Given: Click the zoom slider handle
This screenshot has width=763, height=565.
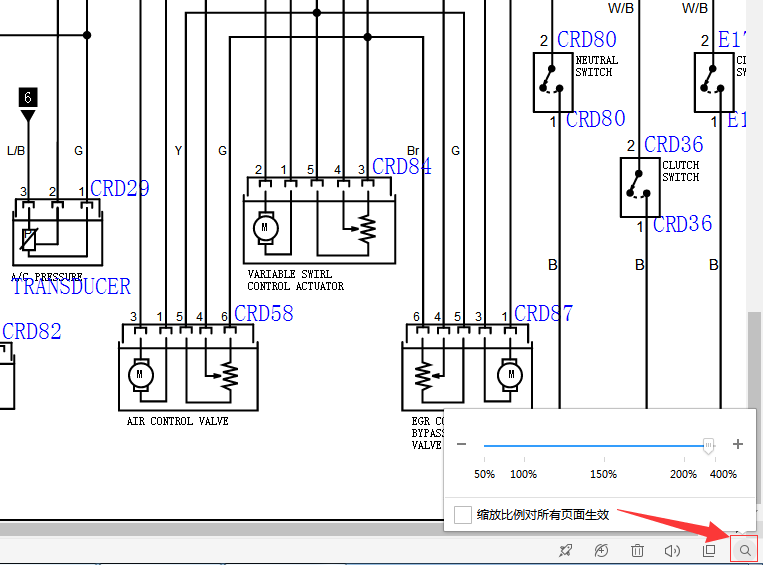Looking at the screenshot, I should [x=708, y=445].
